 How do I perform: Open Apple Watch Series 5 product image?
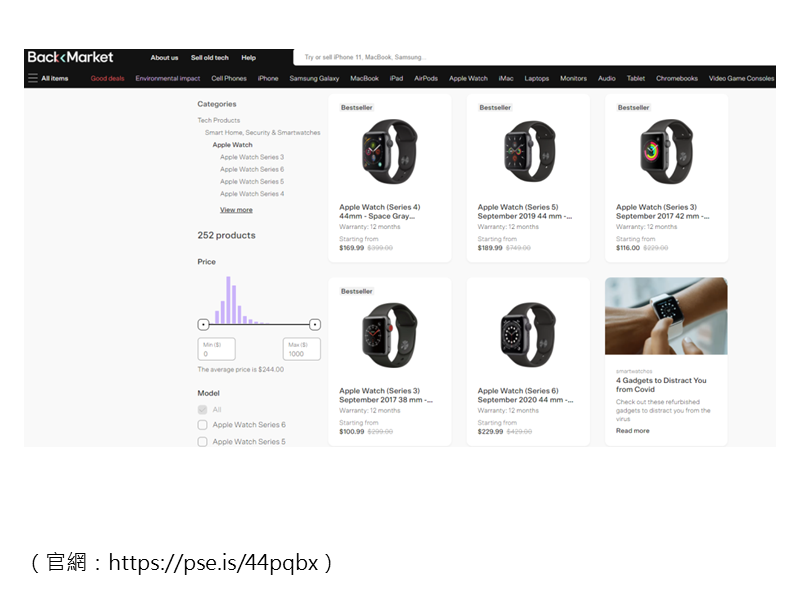click(x=528, y=151)
